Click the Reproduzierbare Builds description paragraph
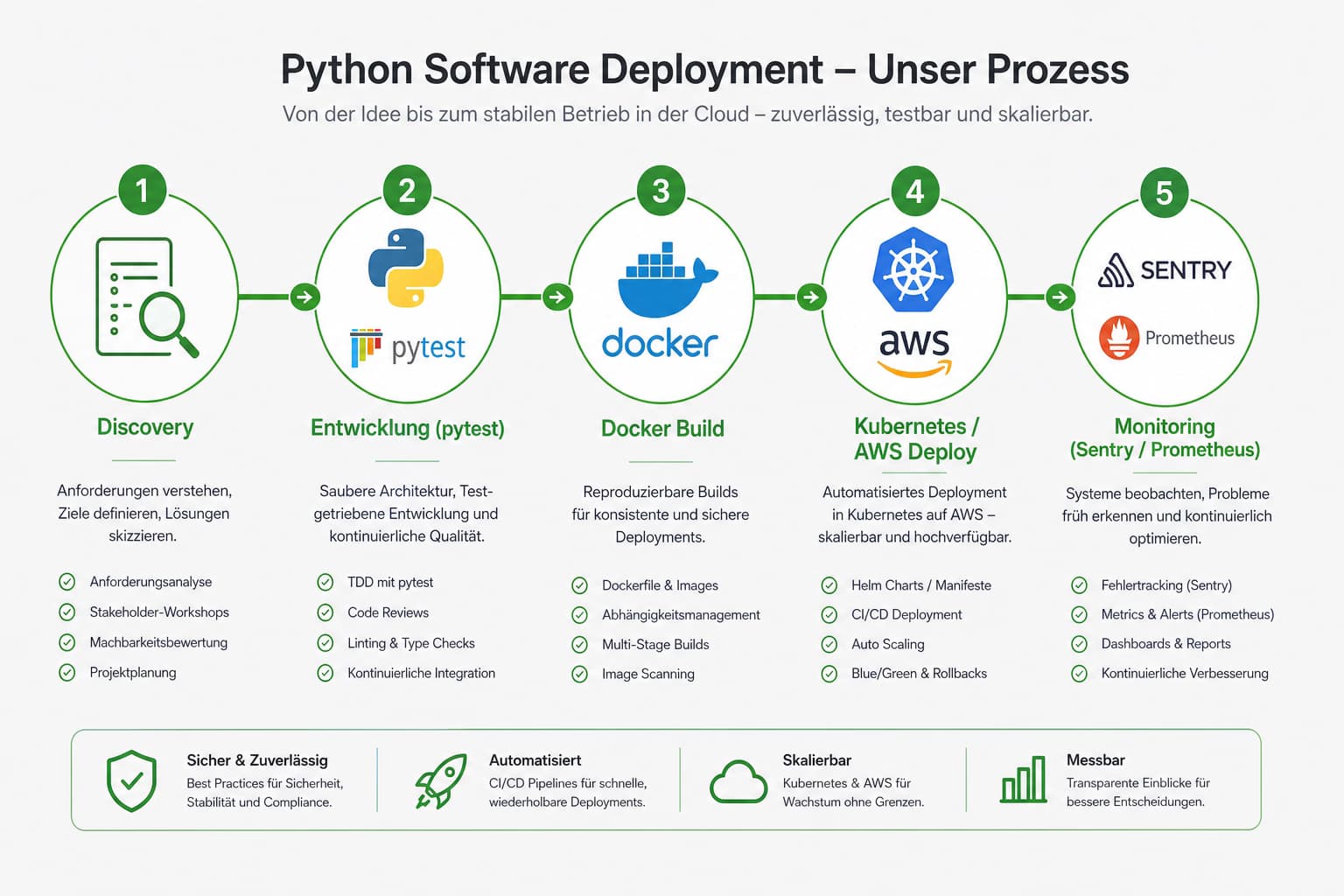 pyautogui.click(x=661, y=514)
